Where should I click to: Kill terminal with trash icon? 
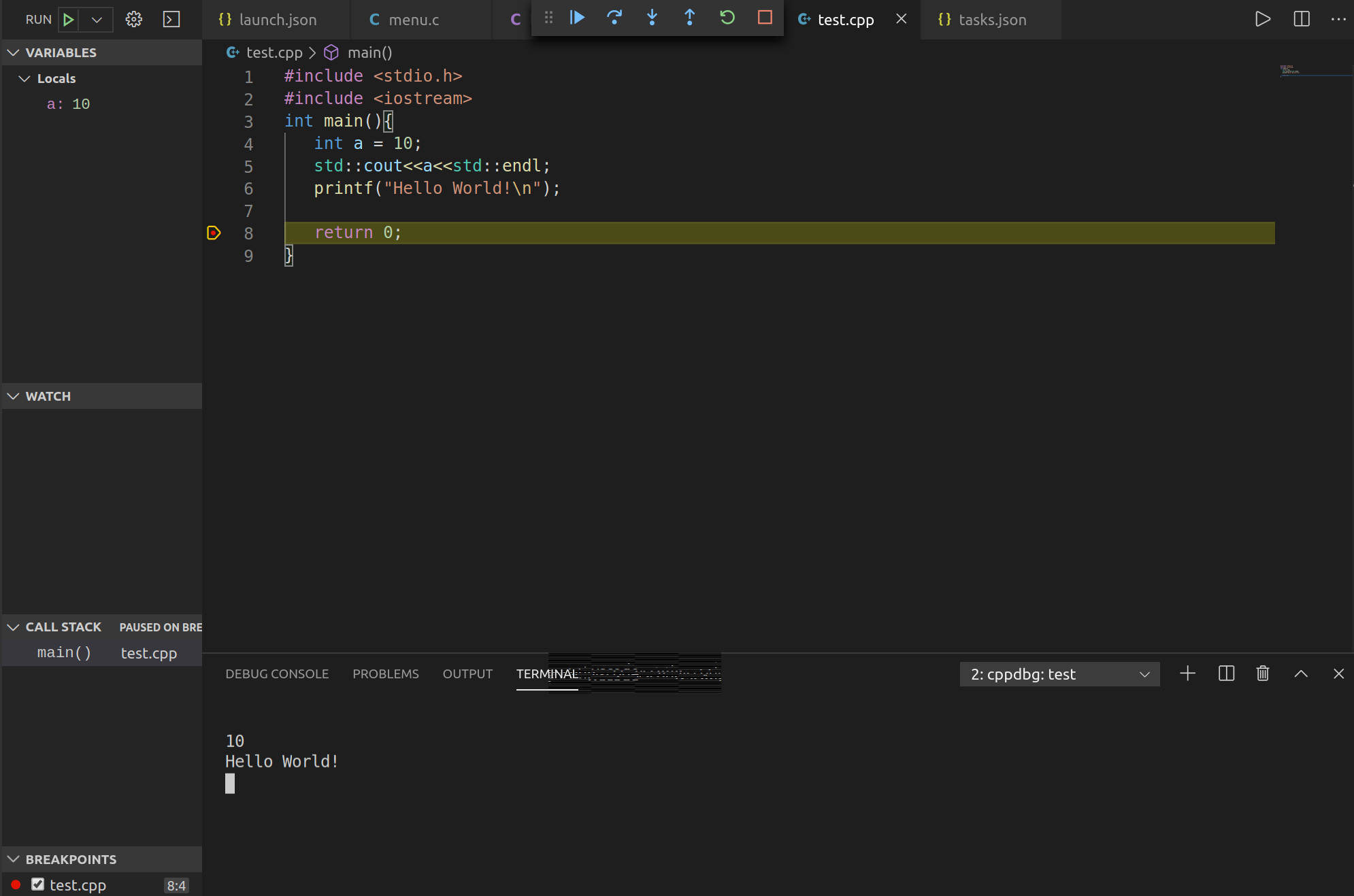tap(1263, 674)
